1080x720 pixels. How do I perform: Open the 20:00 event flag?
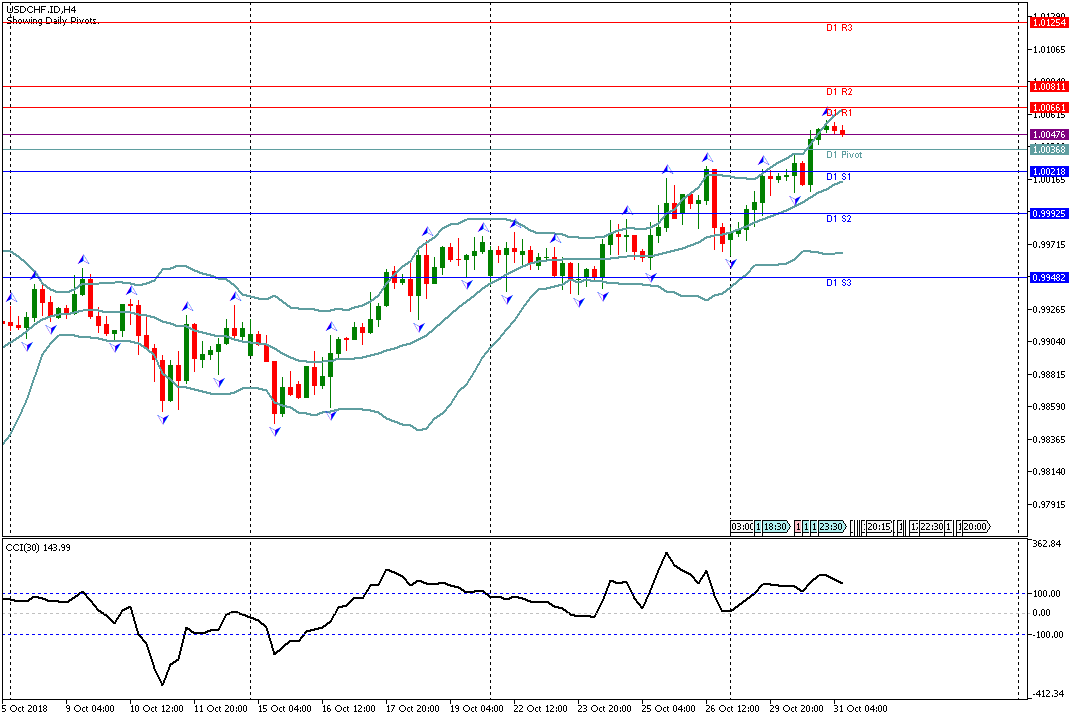click(975, 527)
